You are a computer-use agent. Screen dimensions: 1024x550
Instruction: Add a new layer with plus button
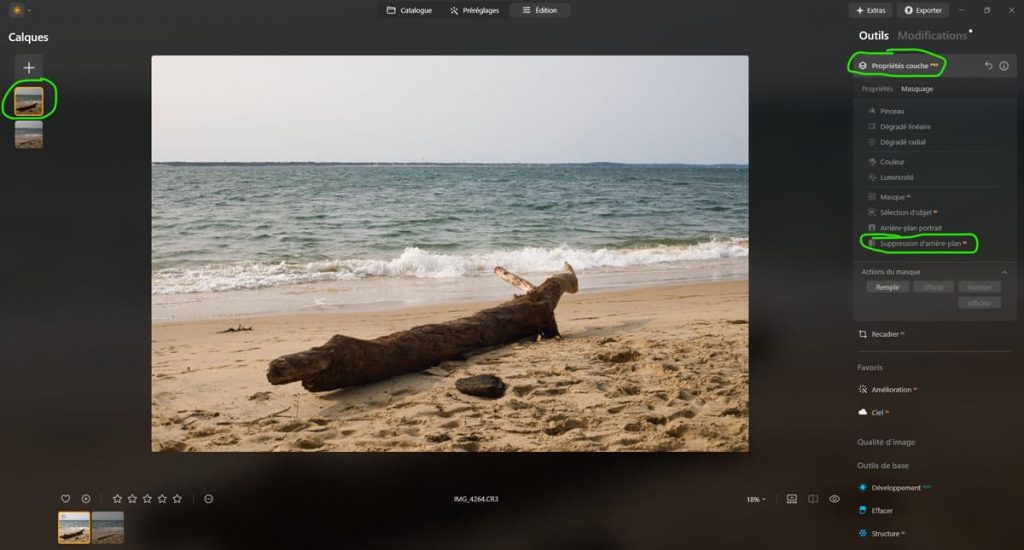(29, 67)
